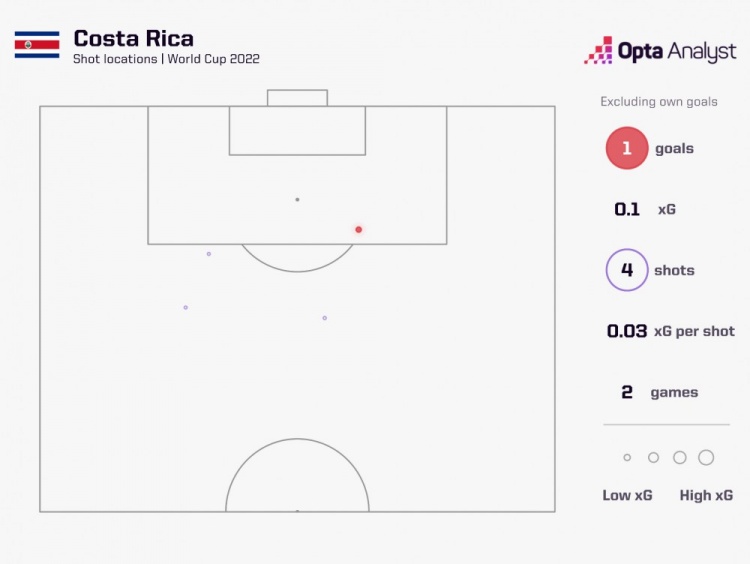Select the purple shot nearest the penalty arc

pos(209,254)
